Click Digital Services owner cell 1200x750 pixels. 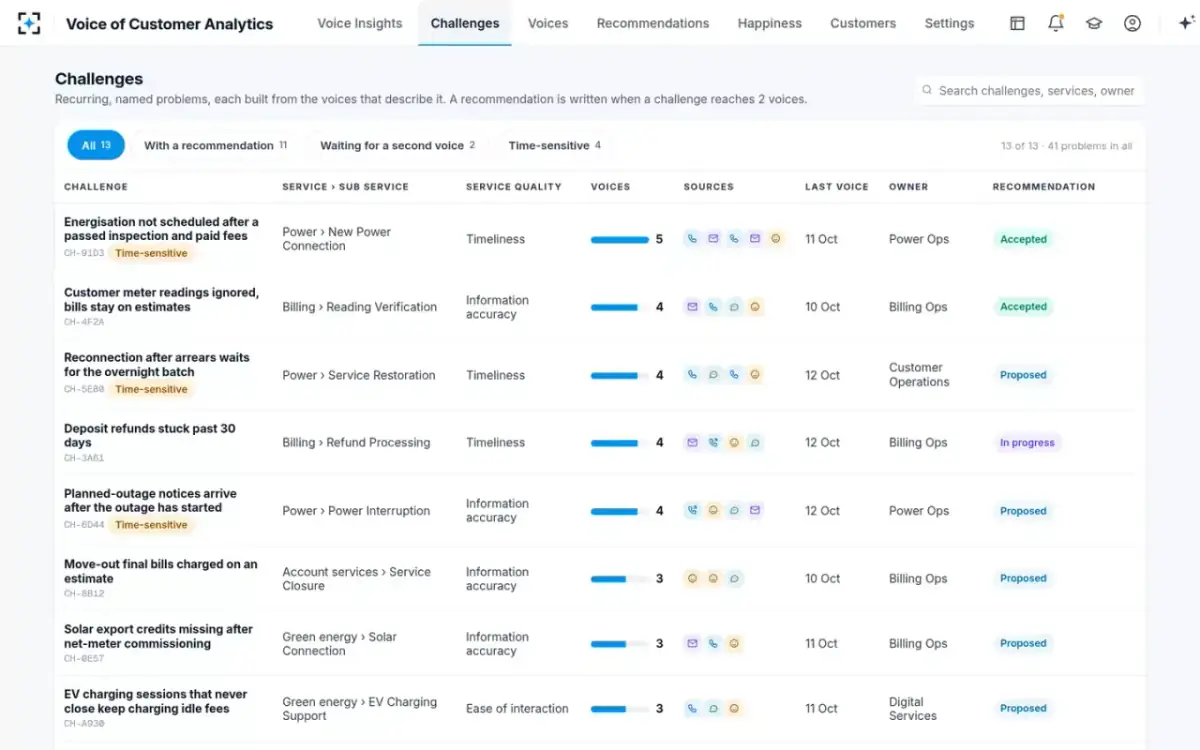(913, 708)
